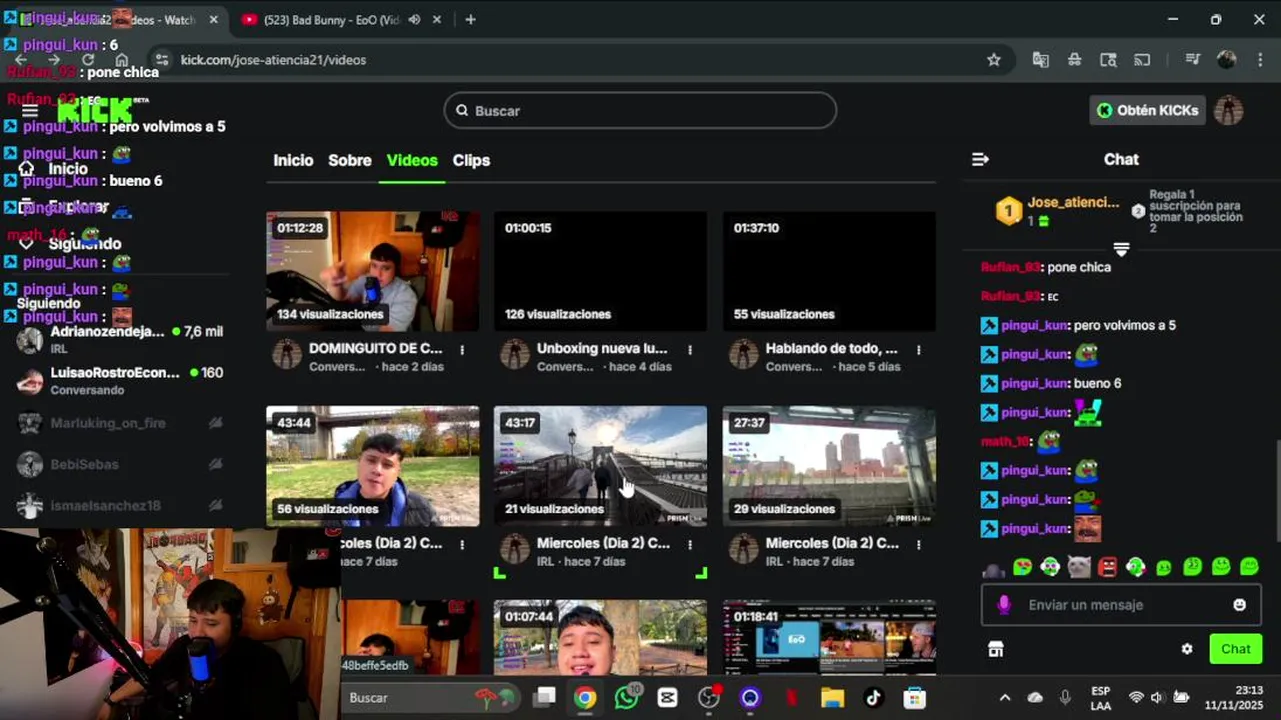1281x720 pixels.
Task: Switch to the Inicio tab
Action: tap(293, 160)
